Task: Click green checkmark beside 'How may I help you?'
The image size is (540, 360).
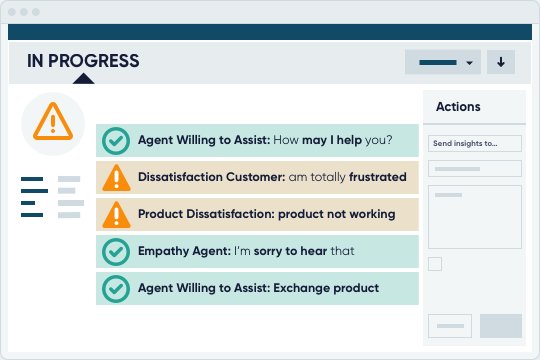Action: [x=116, y=141]
